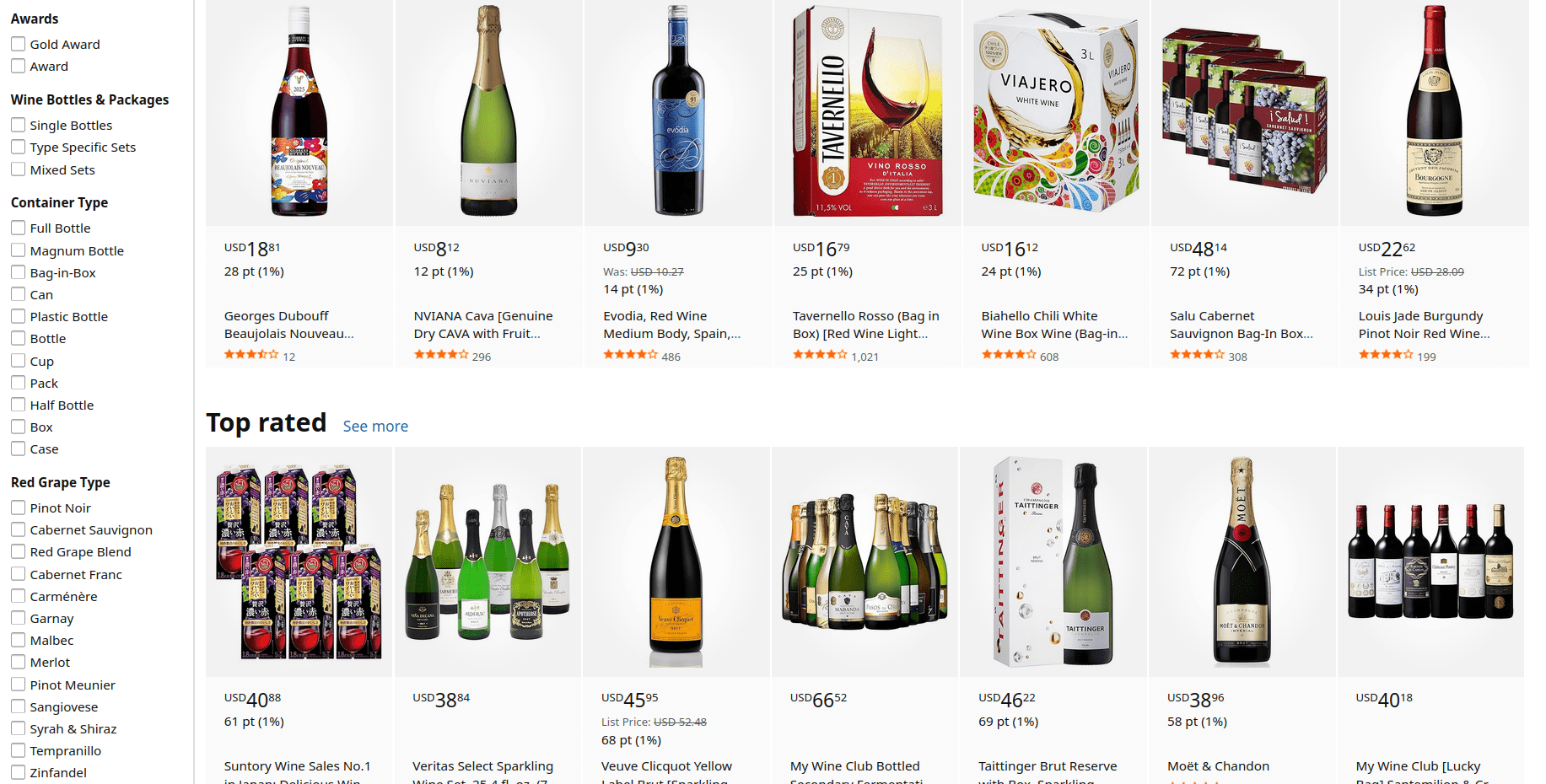Enable the Bag-in-Box container filter

point(18,272)
